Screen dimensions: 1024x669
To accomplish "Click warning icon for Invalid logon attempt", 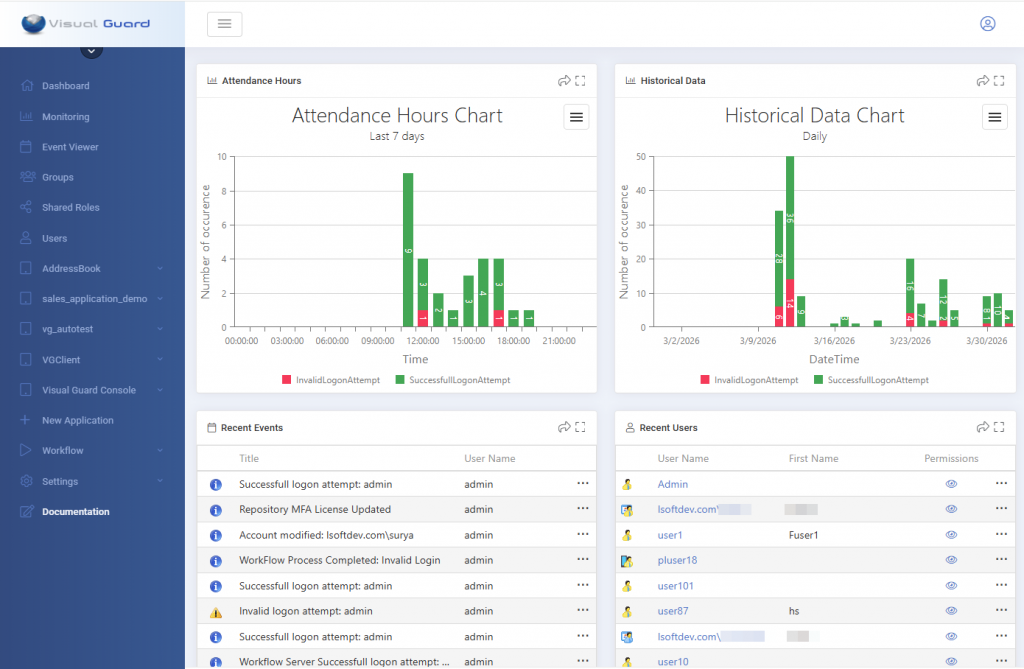I will (215, 612).
